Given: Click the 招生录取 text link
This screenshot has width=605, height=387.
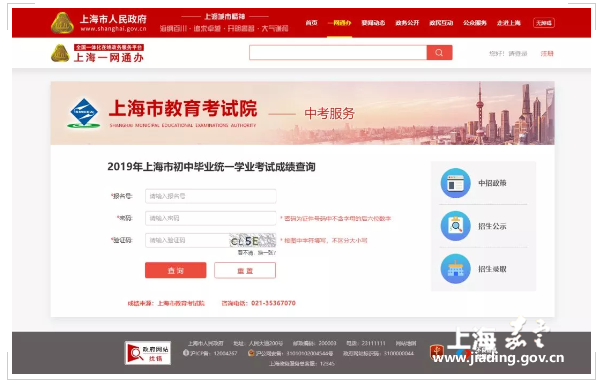Looking at the screenshot, I should click(x=492, y=269).
